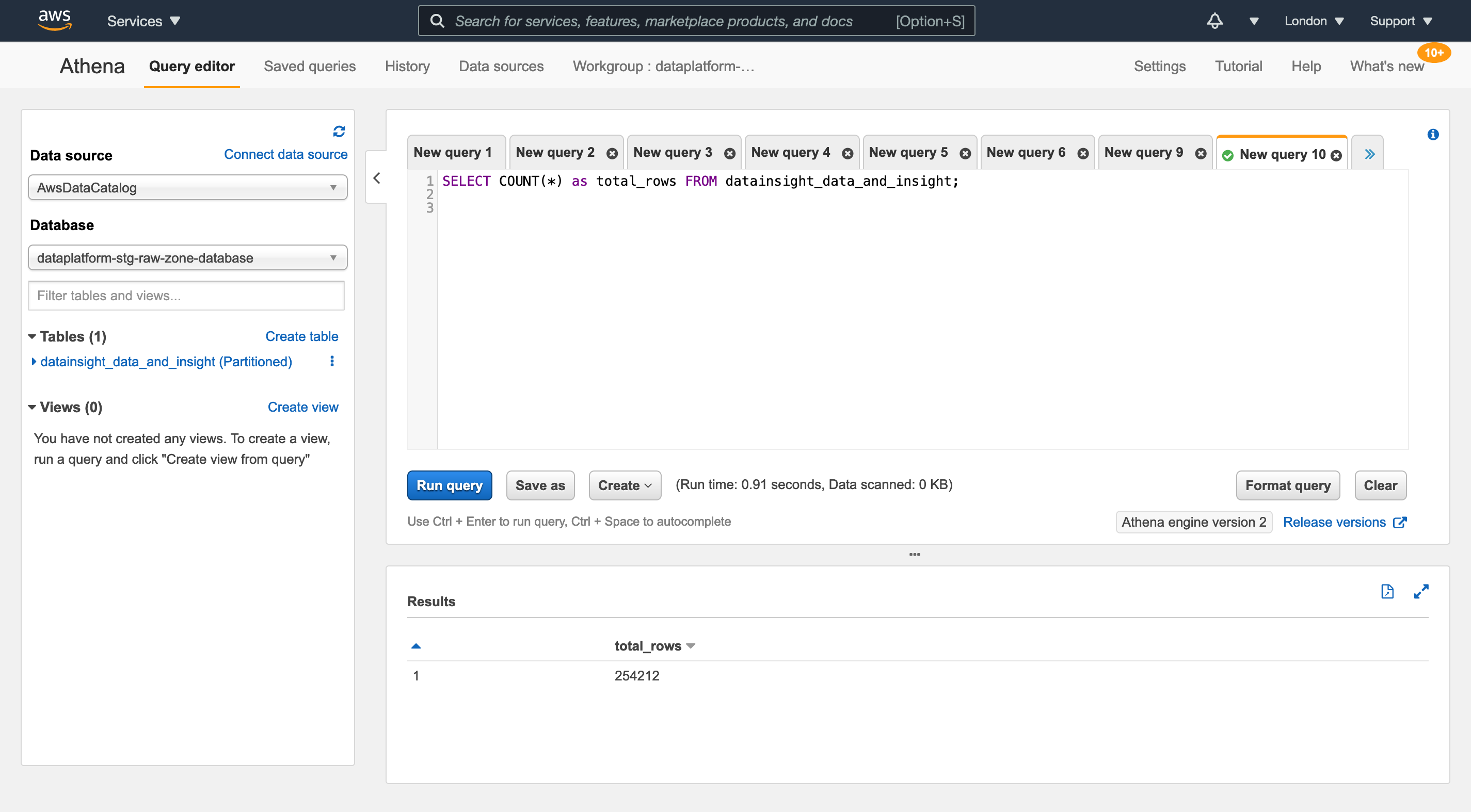Image resolution: width=1471 pixels, height=812 pixels.
Task: Open the Database selection dropdown
Action: point(187,258)
